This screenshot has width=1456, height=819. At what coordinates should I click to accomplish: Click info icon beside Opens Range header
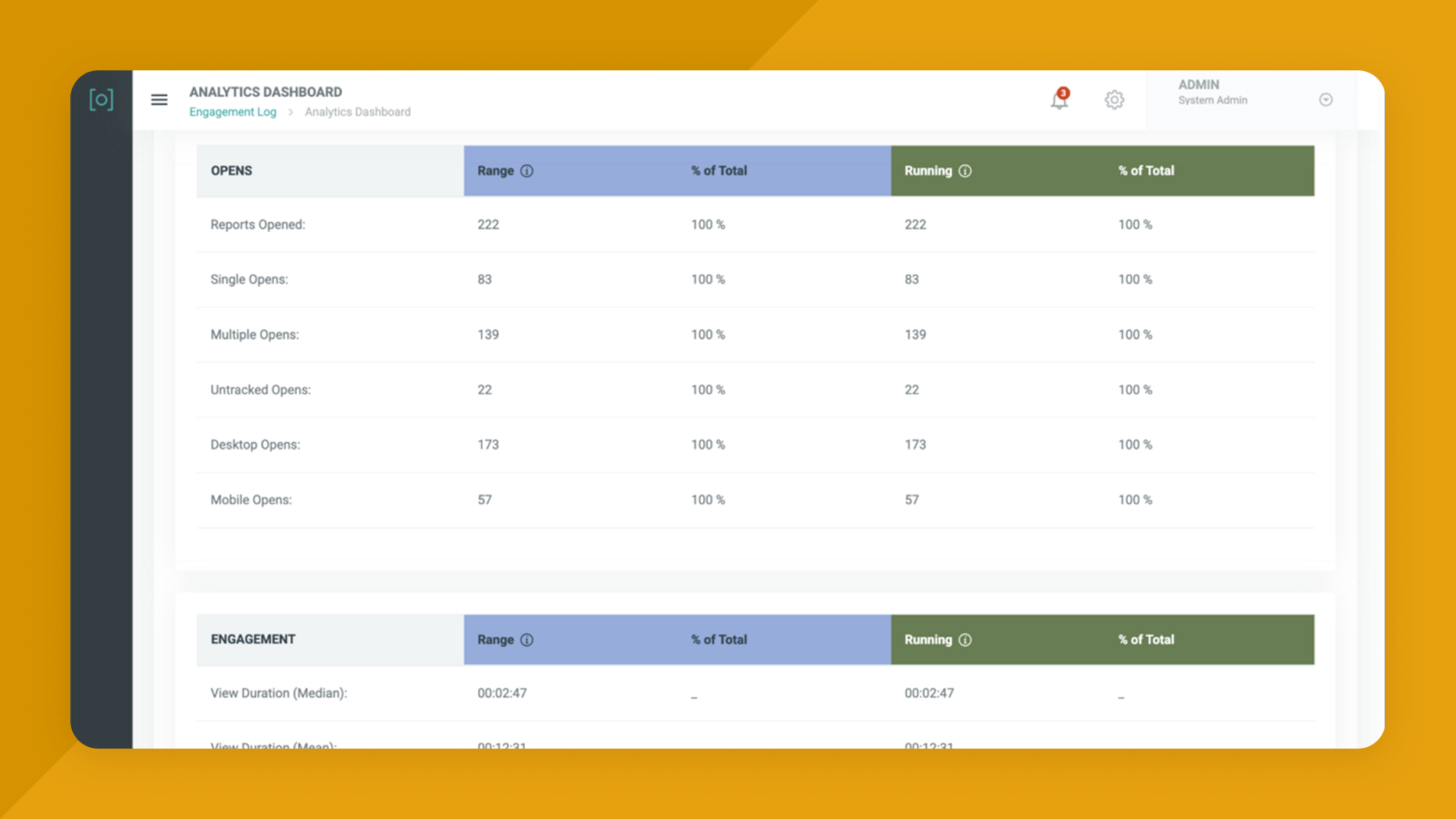tap(527, 170)
